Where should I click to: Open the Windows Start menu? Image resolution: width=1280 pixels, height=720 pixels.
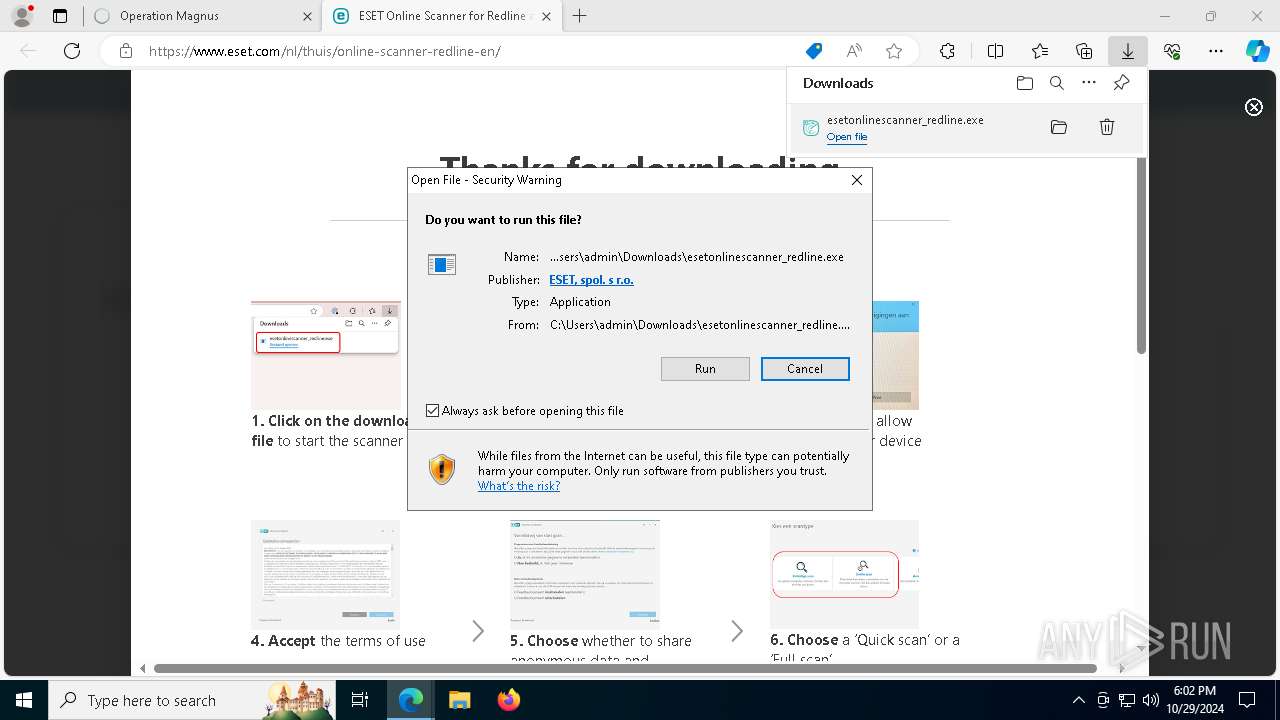tap(23, 700)
